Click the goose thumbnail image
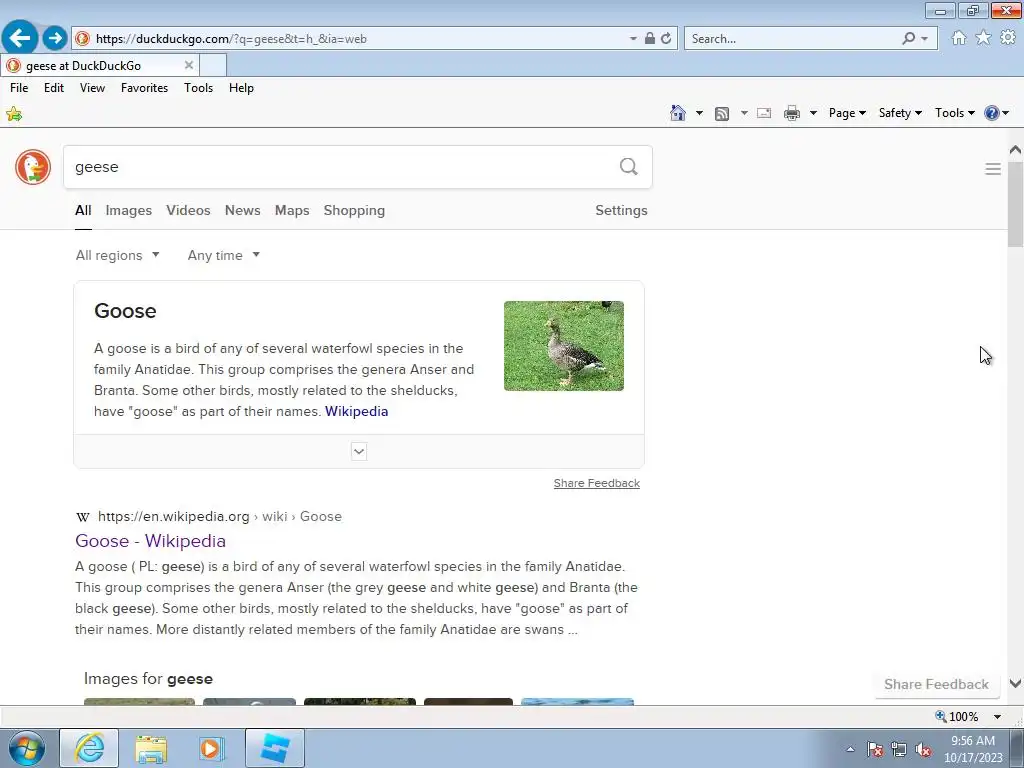Screen dimensions: 1024x768 point(564,346)
